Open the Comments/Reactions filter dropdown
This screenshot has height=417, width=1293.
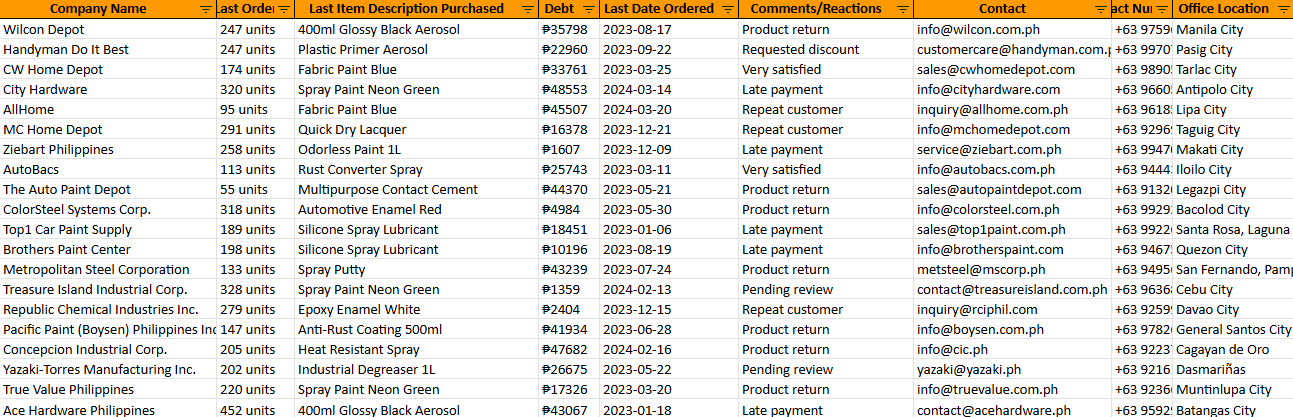click(x=902, y=9)
